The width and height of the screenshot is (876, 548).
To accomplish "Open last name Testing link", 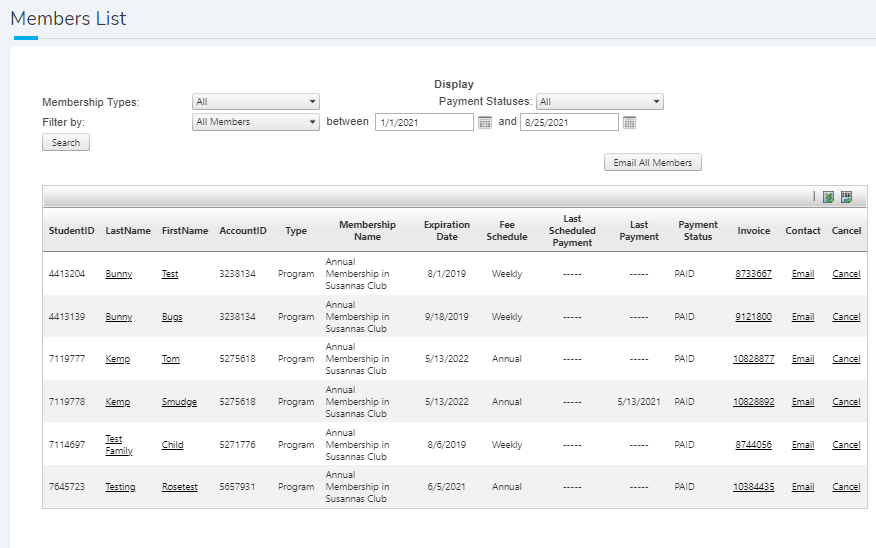I will click(x=121, y=487).
